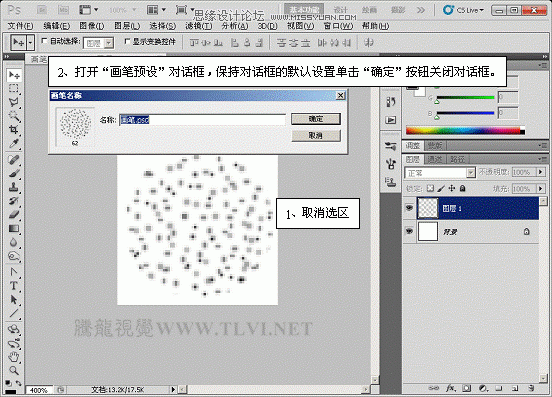Hide the background layer eye icon

pyautogui.click(x=409, y=231)
